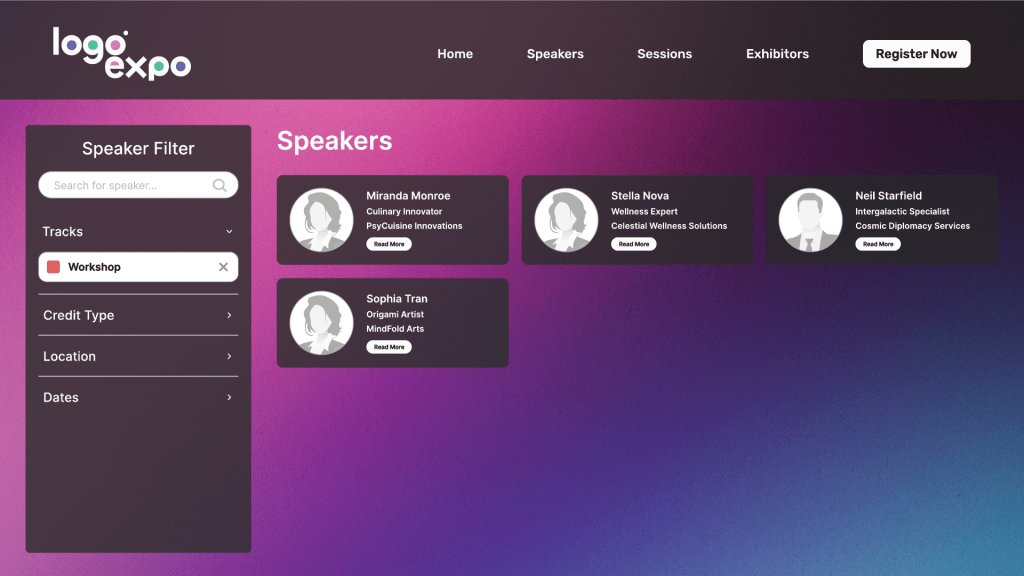The width and height of the screenshot is (1024, 576).
Task: Click the Logo Expo logo
Action: pos(121,54)
